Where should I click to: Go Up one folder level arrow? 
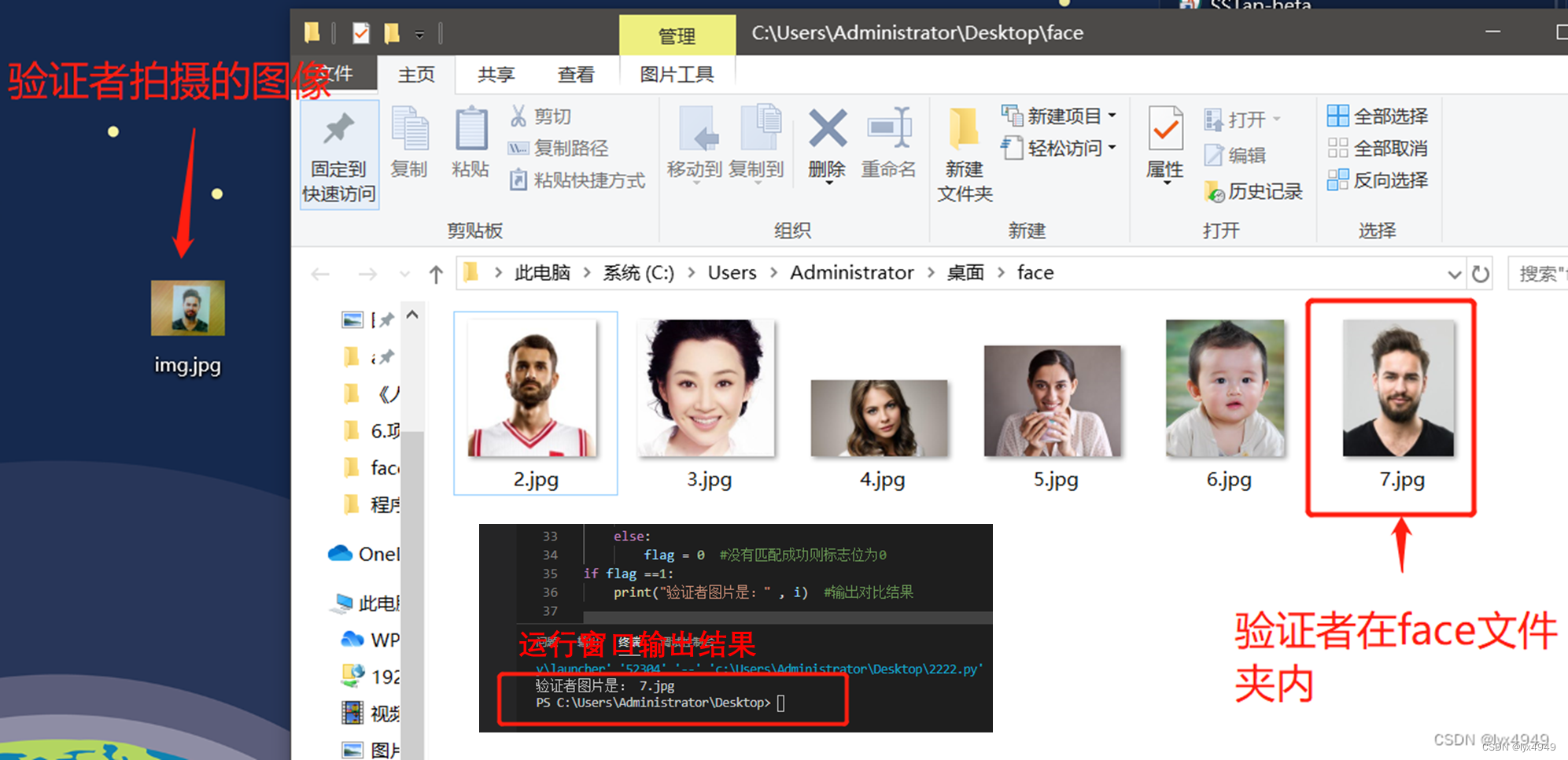[x=436, y=274]
